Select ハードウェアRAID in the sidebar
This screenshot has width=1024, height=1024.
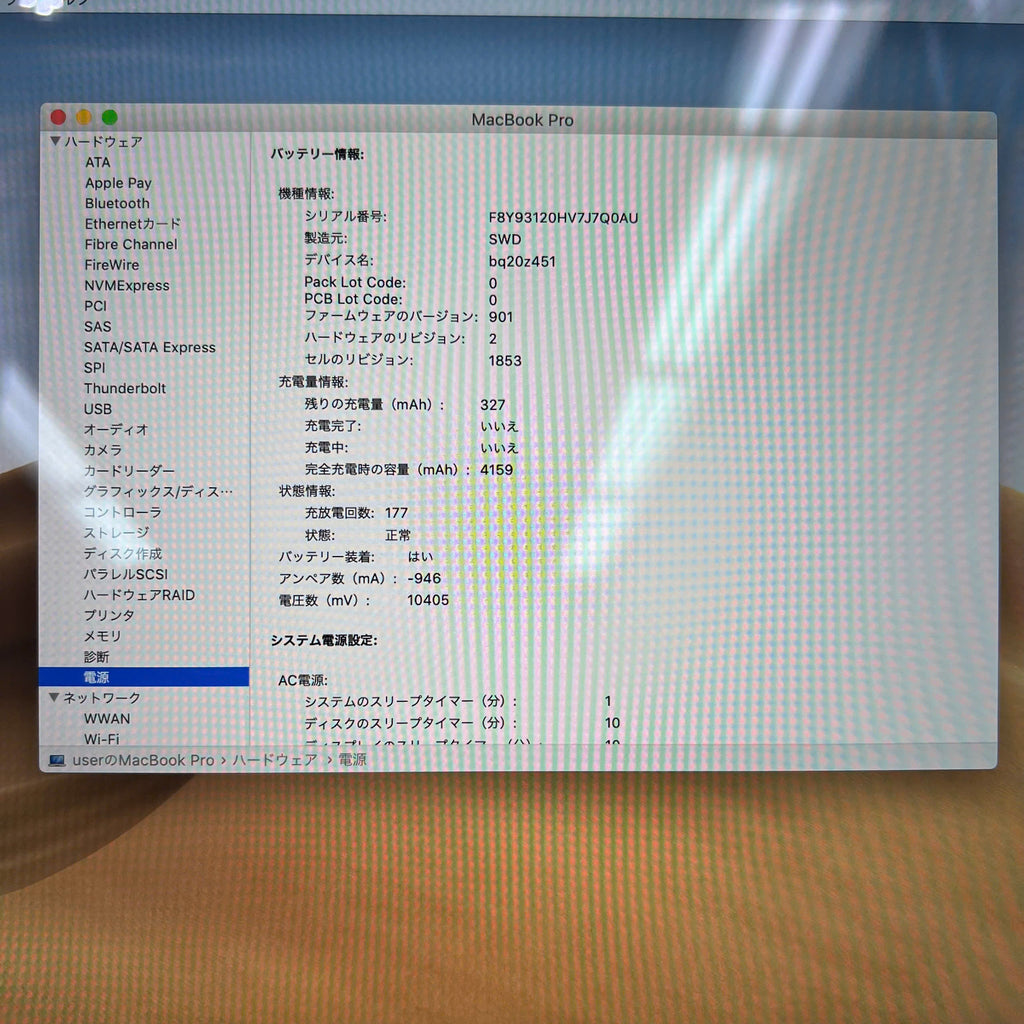coord(138,595)
